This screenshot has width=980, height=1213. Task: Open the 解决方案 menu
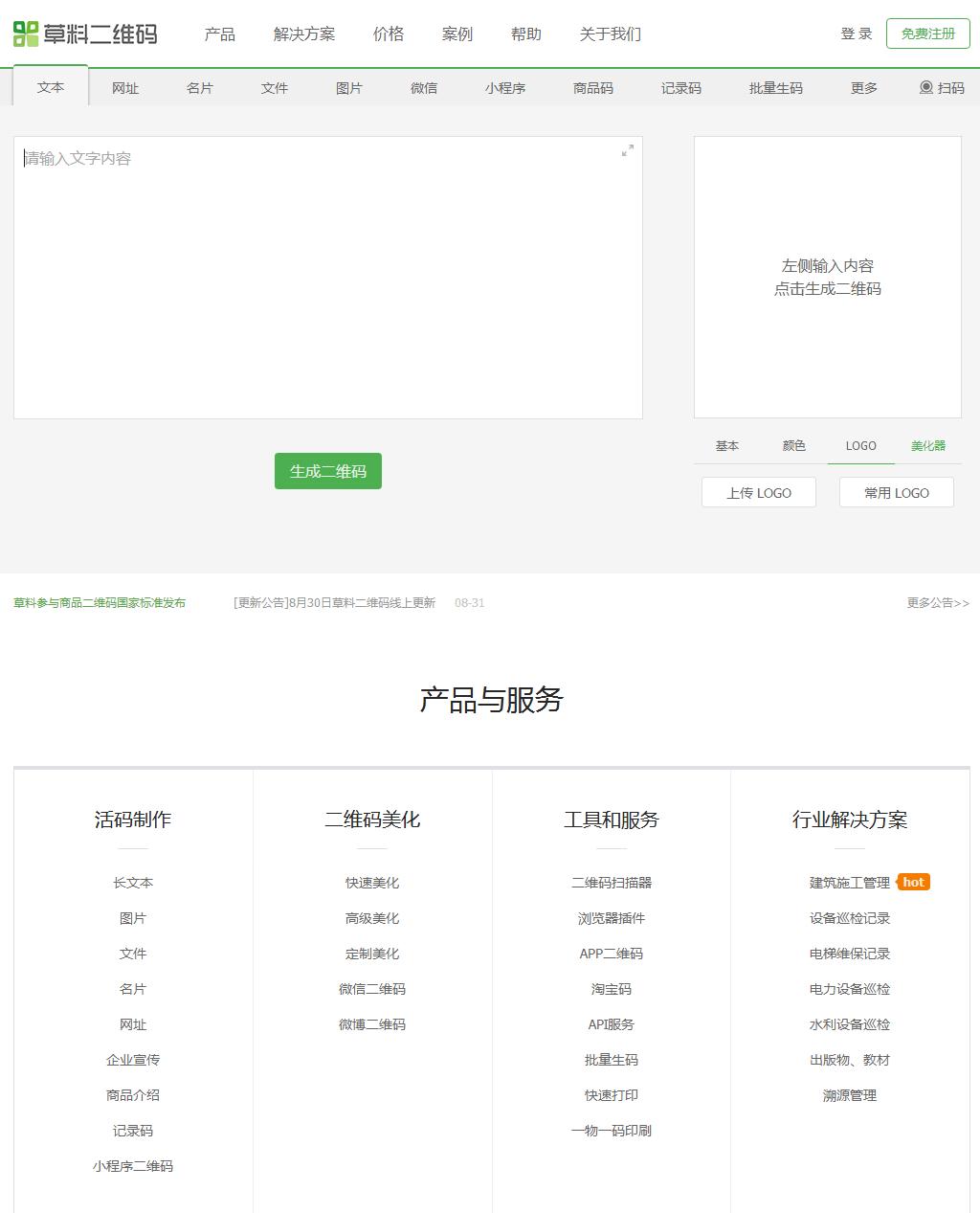point(304,34)
